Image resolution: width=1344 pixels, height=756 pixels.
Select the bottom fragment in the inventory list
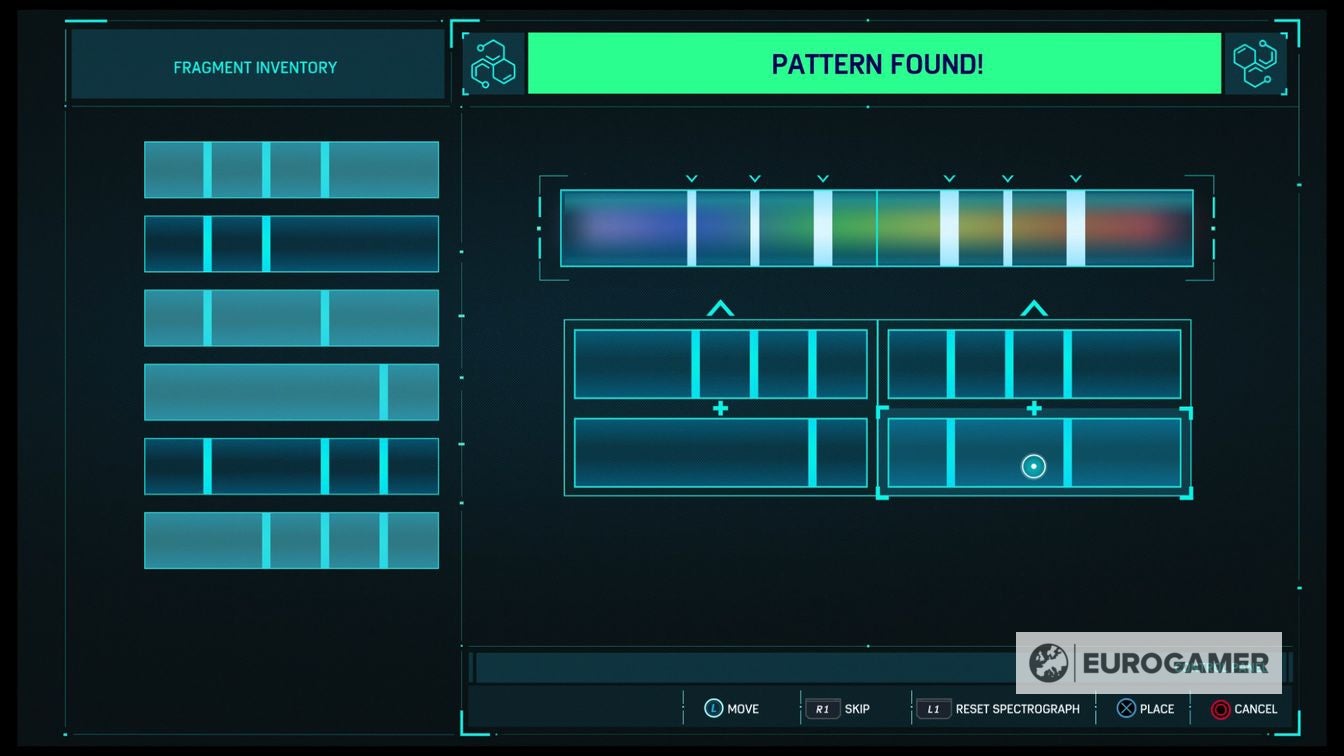click(291, 540)
